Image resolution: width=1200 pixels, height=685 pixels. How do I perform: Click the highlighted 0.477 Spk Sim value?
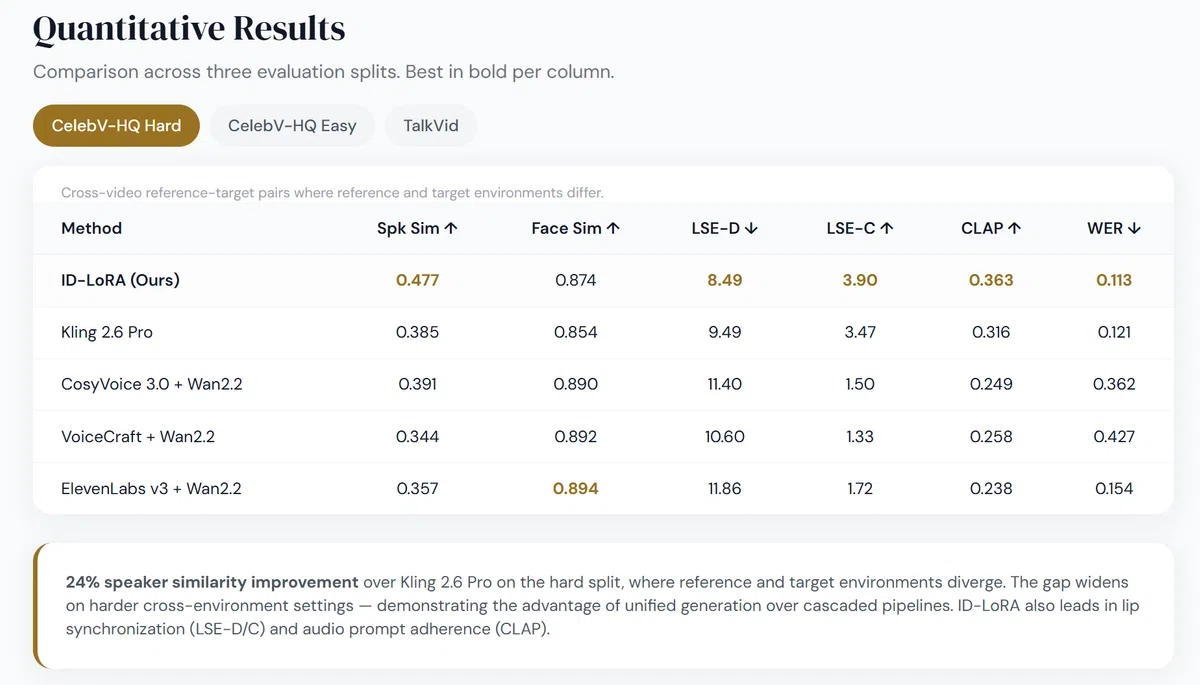coord(417,280)
